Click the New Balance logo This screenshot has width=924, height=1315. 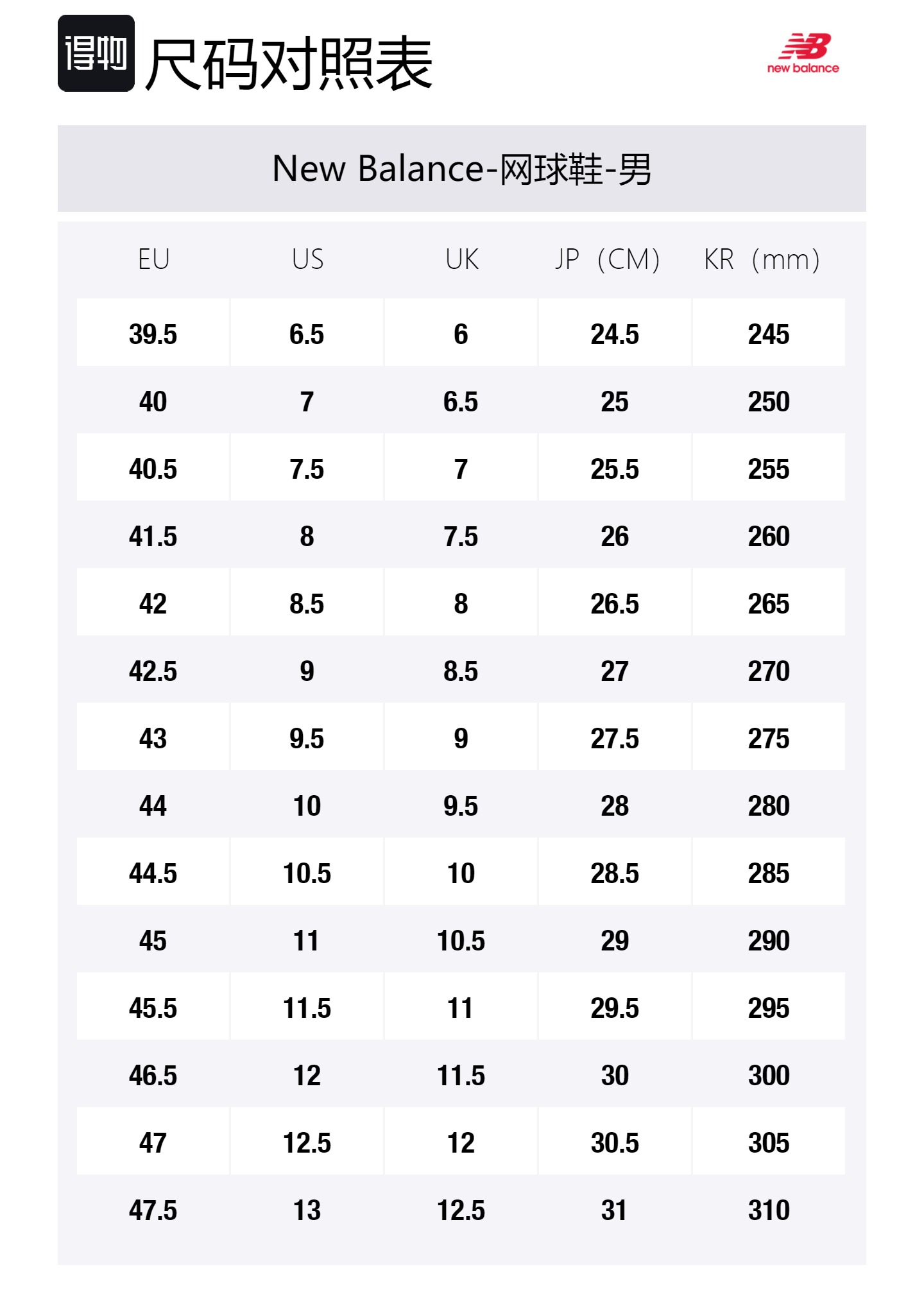click(x=803, y=53)
